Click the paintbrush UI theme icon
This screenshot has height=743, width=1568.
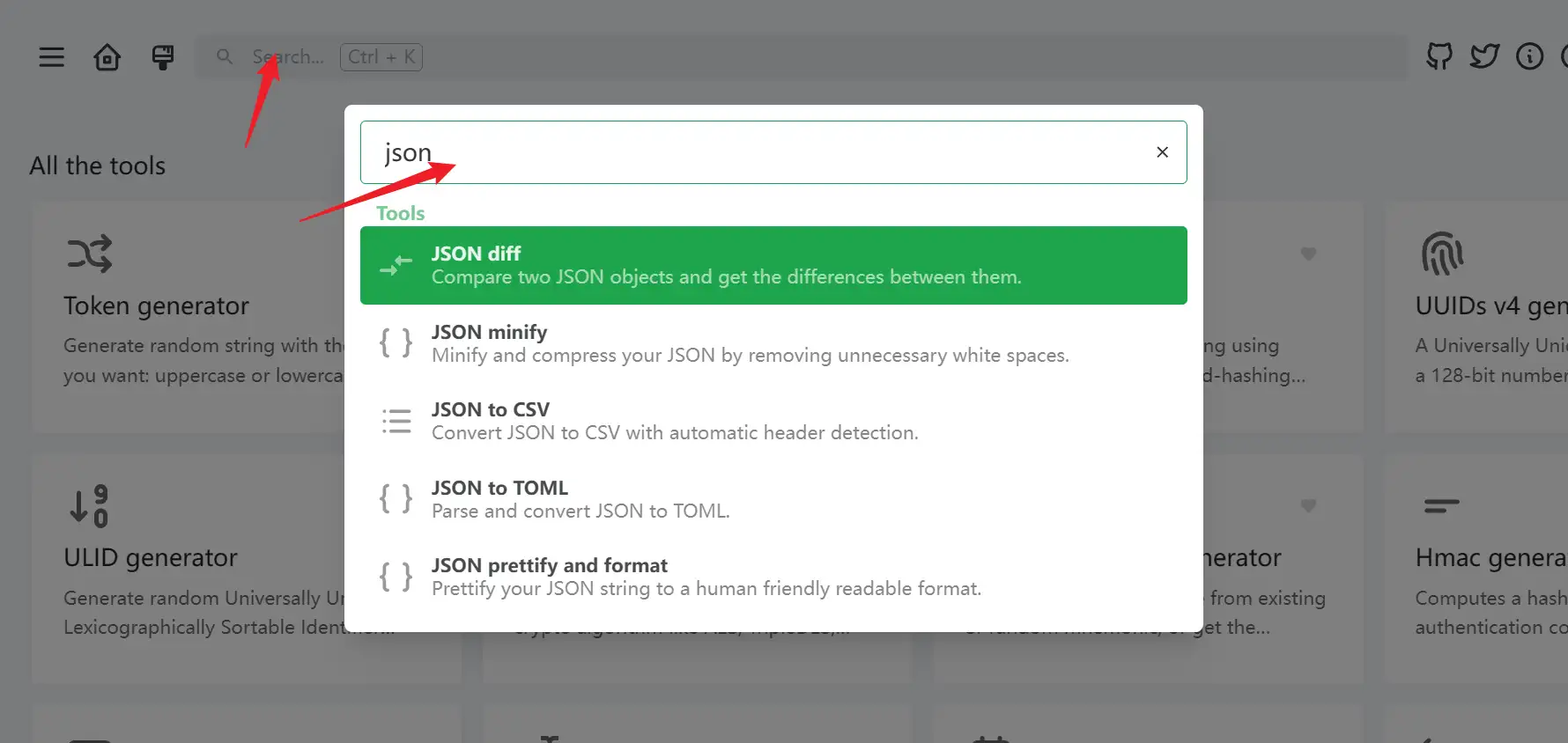pos(163,57)
